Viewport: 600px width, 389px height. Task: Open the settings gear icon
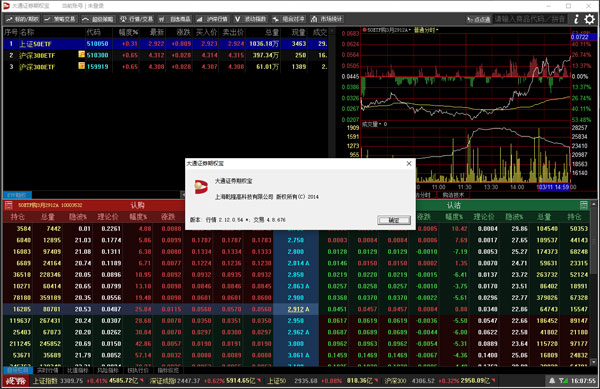tap(590, 19)
